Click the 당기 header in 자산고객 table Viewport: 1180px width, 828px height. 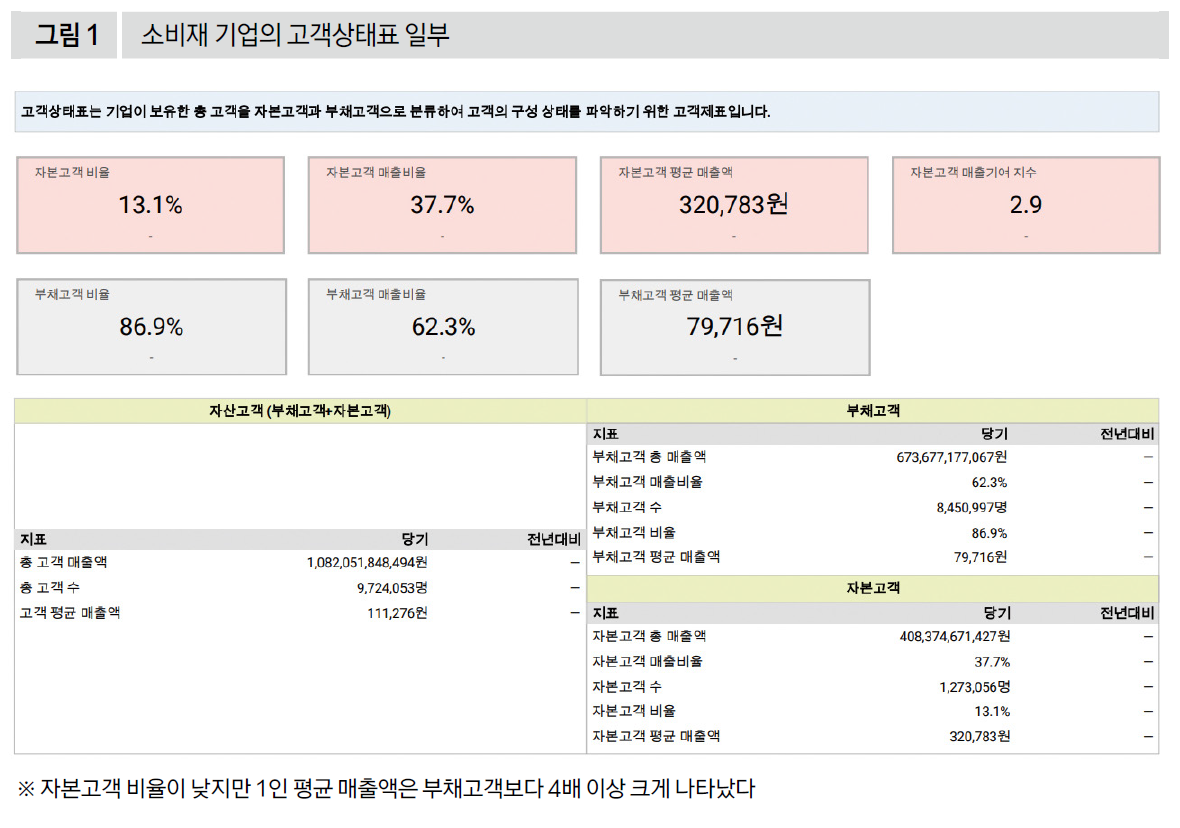click(x=415, y=539)
